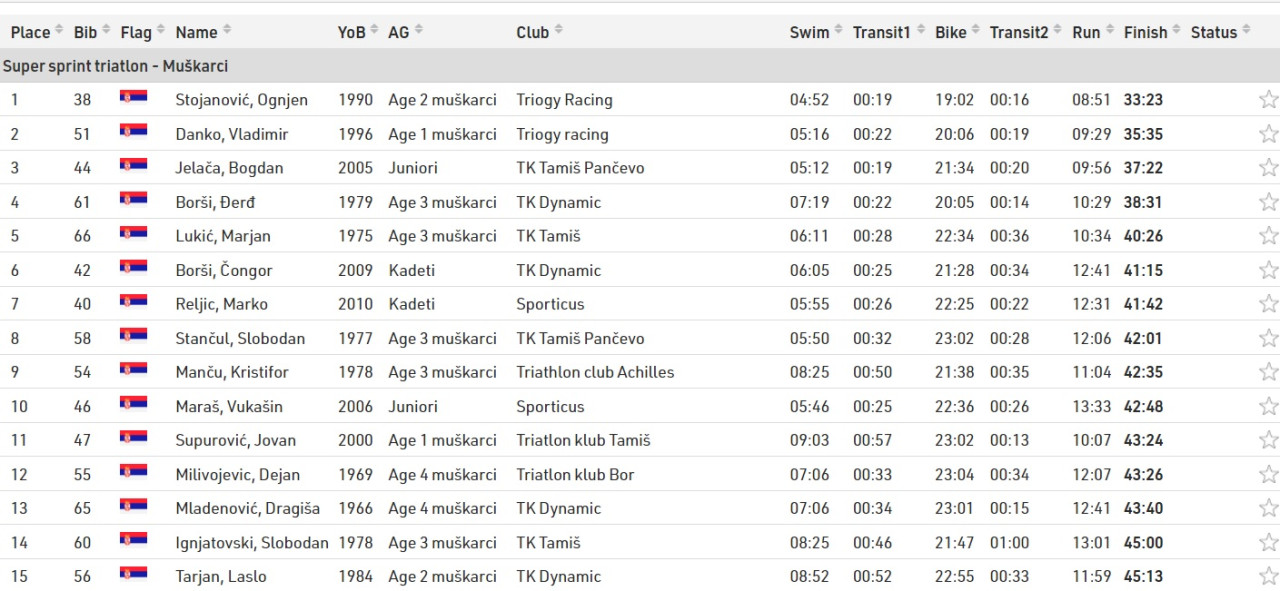Star icon beside Milivojevic, Dejan

coord(1268,474)
